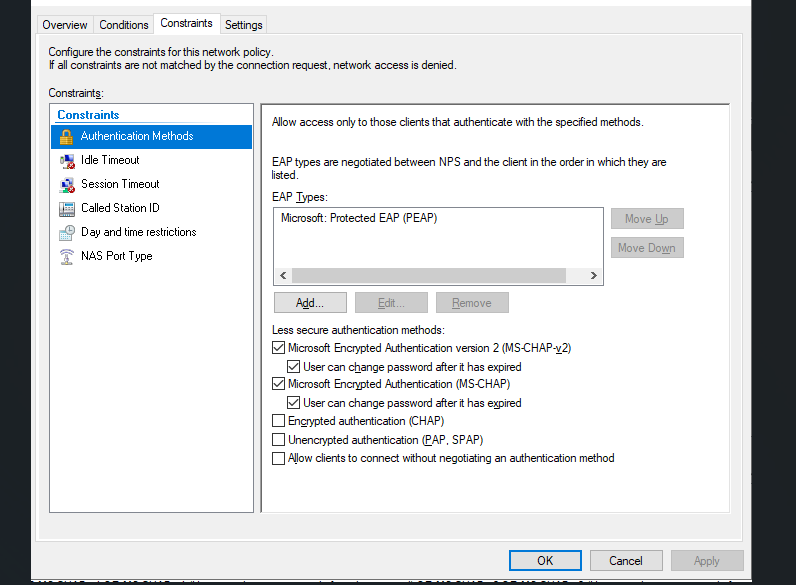This screenshot has width=796, height=585.
Task: Click the NAS Port Type icon
Action: 67,257
